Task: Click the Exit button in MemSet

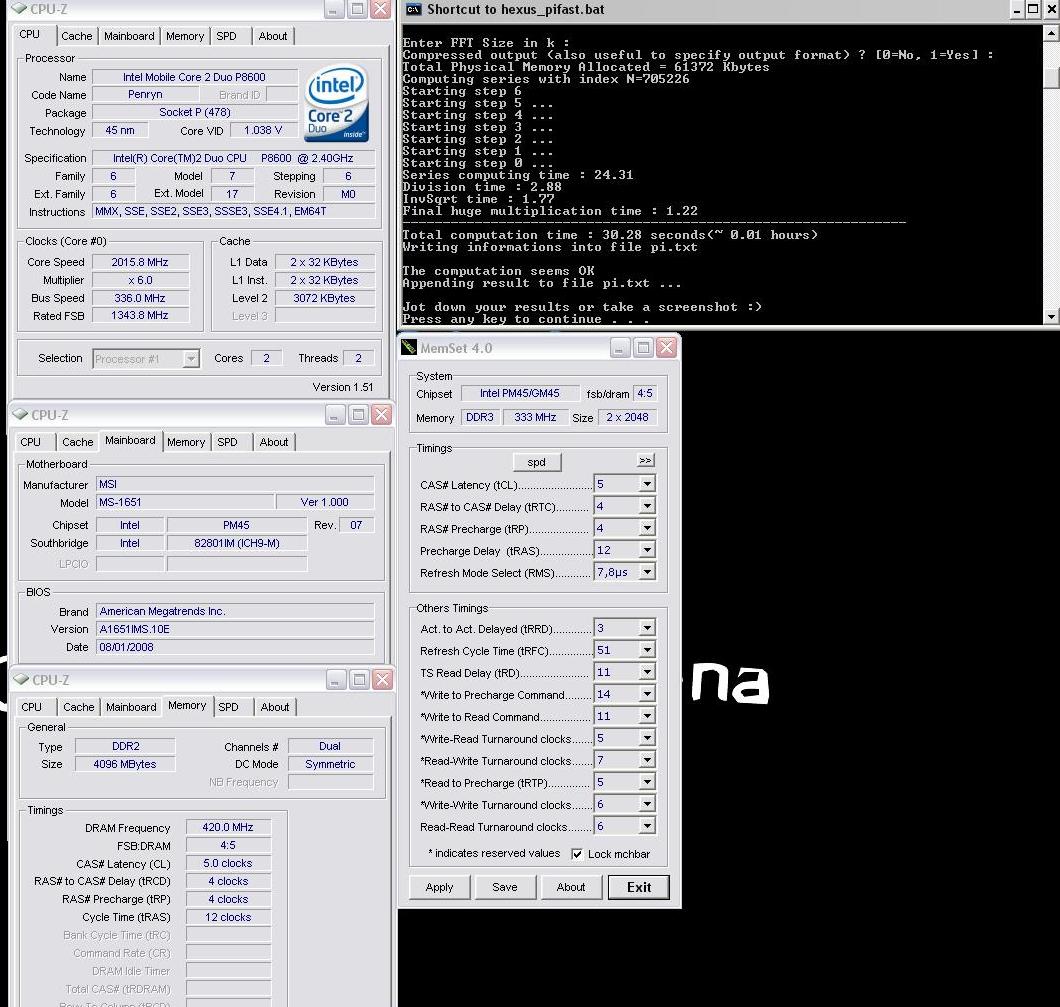Action: 639,887
